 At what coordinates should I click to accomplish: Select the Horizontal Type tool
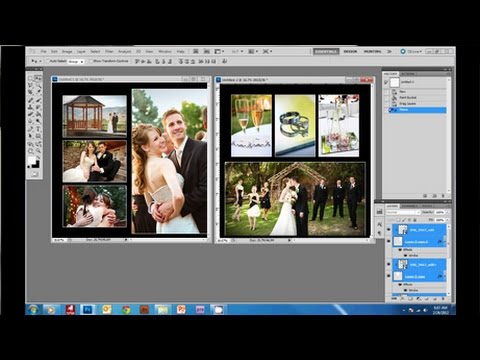(x=38, y=129)
